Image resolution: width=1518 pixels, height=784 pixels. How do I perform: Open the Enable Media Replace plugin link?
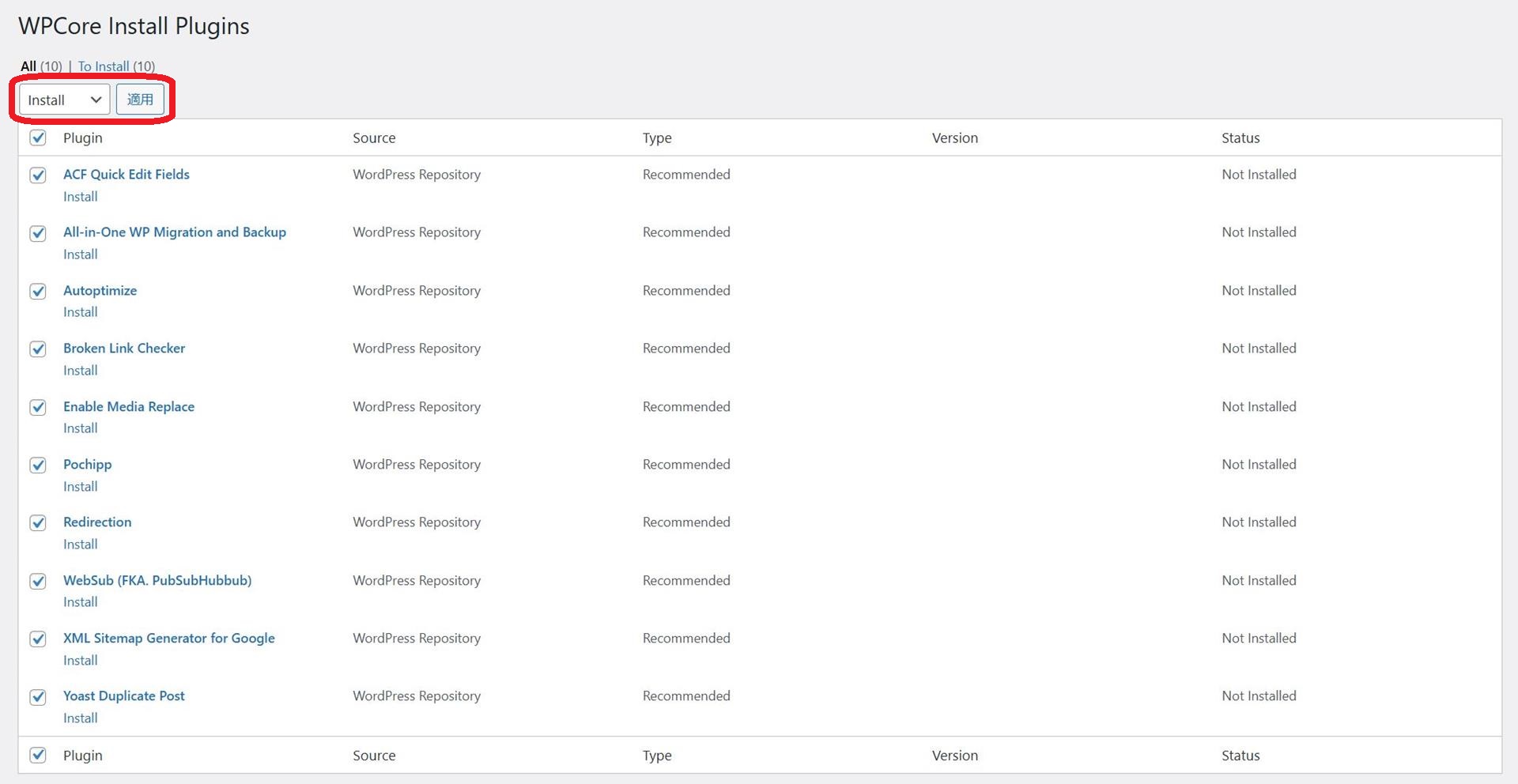point(129,407)
